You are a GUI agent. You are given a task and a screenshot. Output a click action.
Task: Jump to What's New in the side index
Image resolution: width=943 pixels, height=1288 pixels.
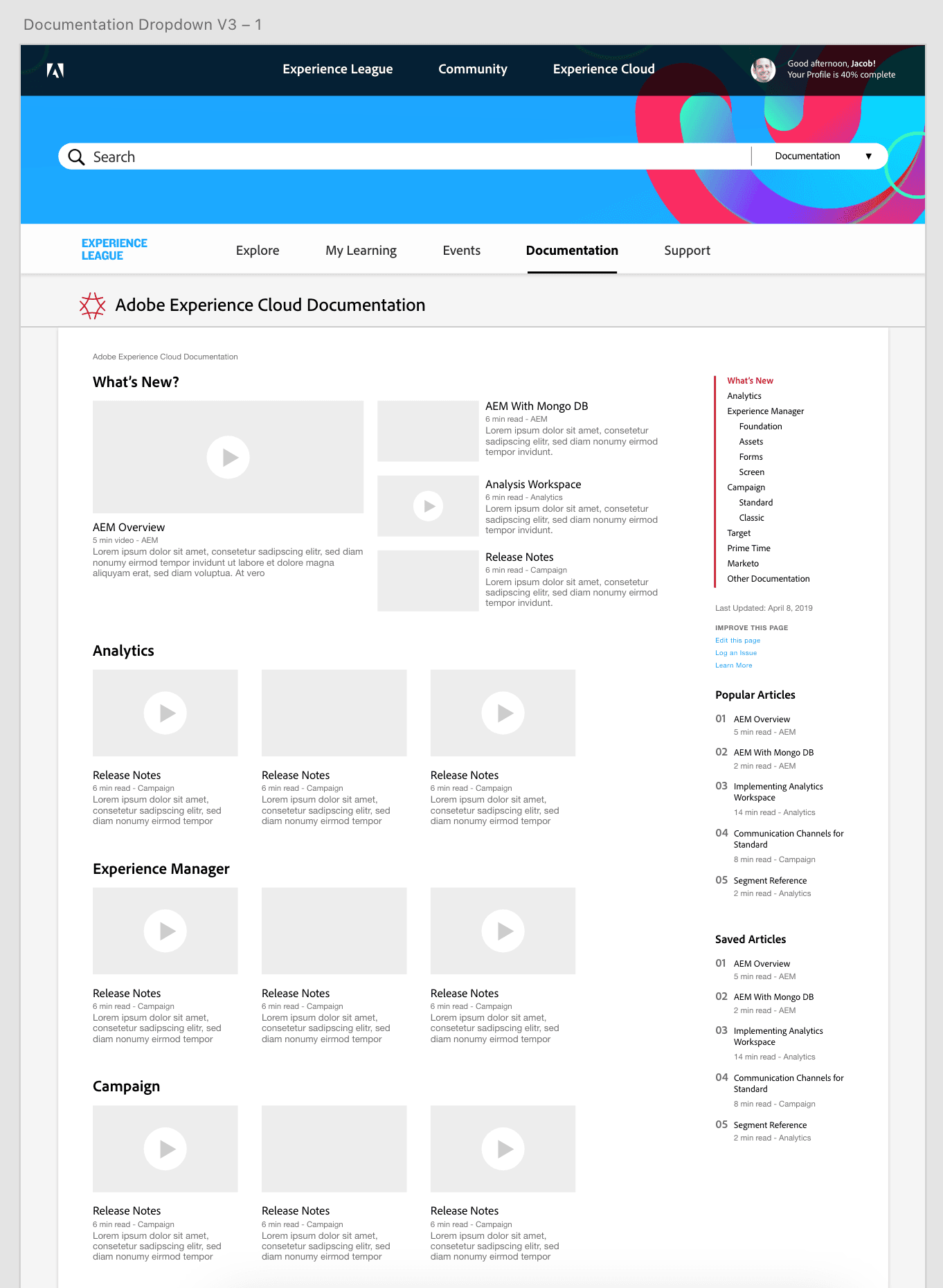pos(750,381)
